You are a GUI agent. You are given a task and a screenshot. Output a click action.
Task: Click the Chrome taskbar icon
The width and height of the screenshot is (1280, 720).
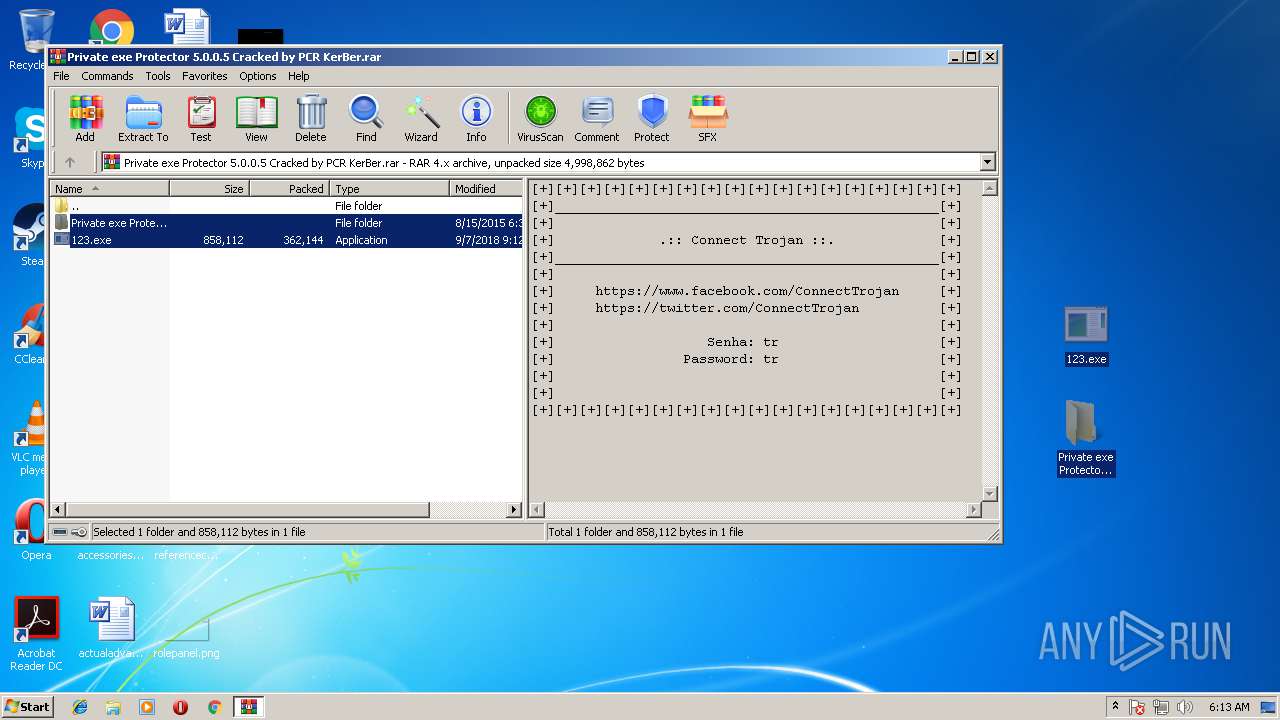click(214, 707)
